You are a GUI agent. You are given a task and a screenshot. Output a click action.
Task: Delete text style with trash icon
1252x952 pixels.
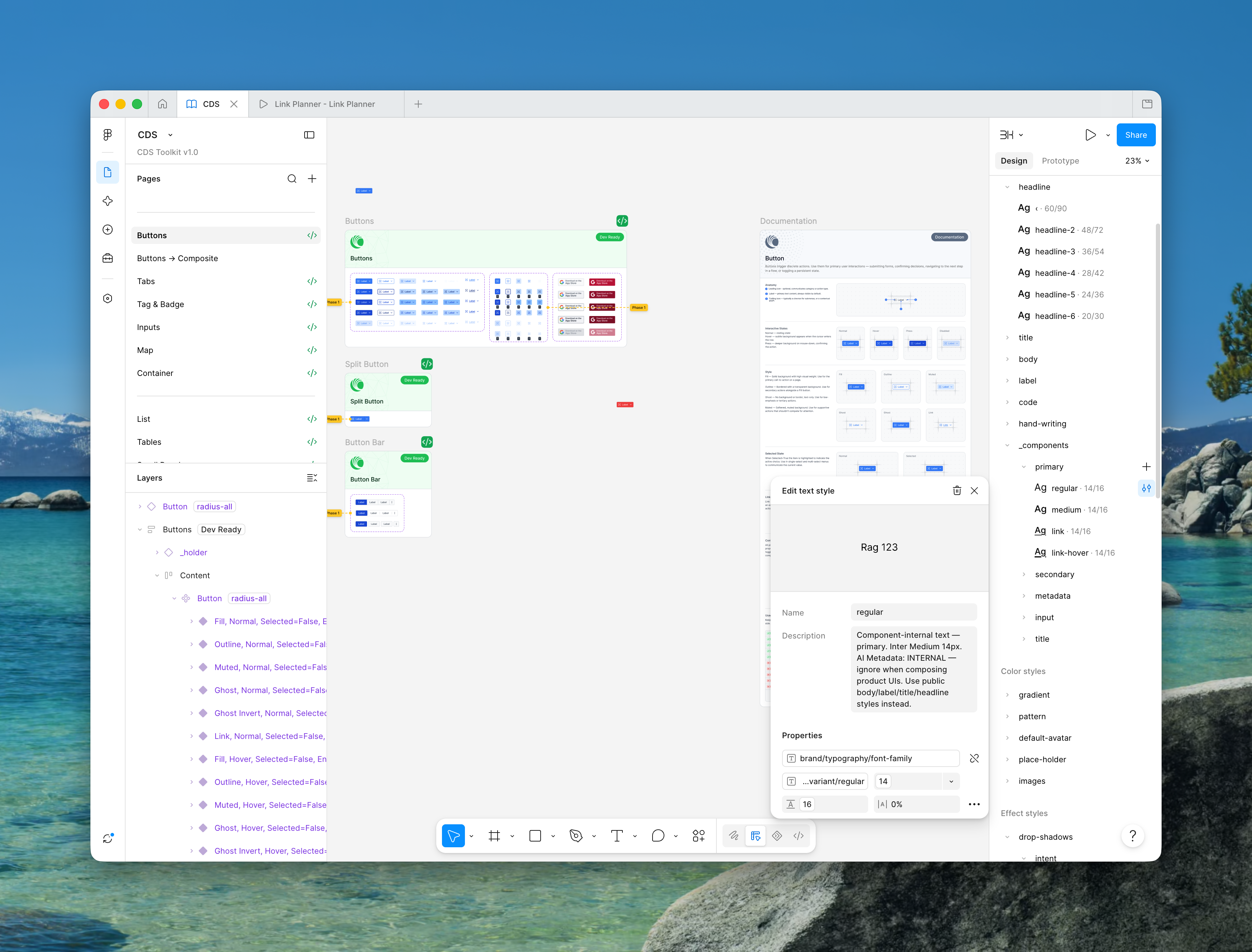(957, 491)
